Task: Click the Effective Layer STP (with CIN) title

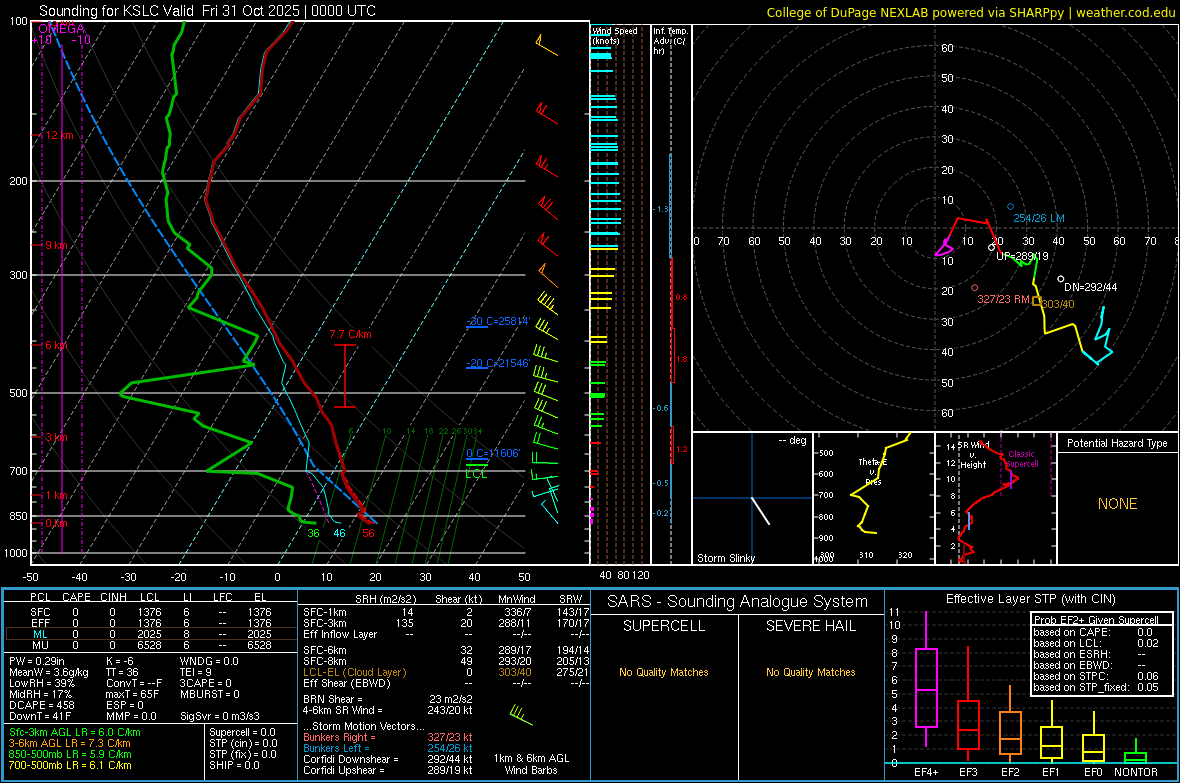Action: coord(1030,599)
